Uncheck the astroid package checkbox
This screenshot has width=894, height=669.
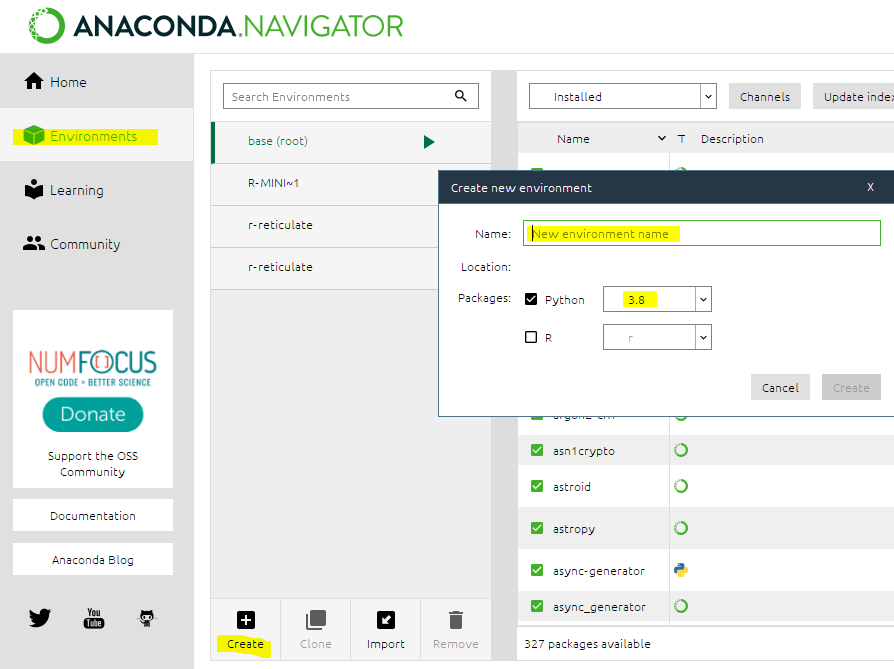[537, 486]
